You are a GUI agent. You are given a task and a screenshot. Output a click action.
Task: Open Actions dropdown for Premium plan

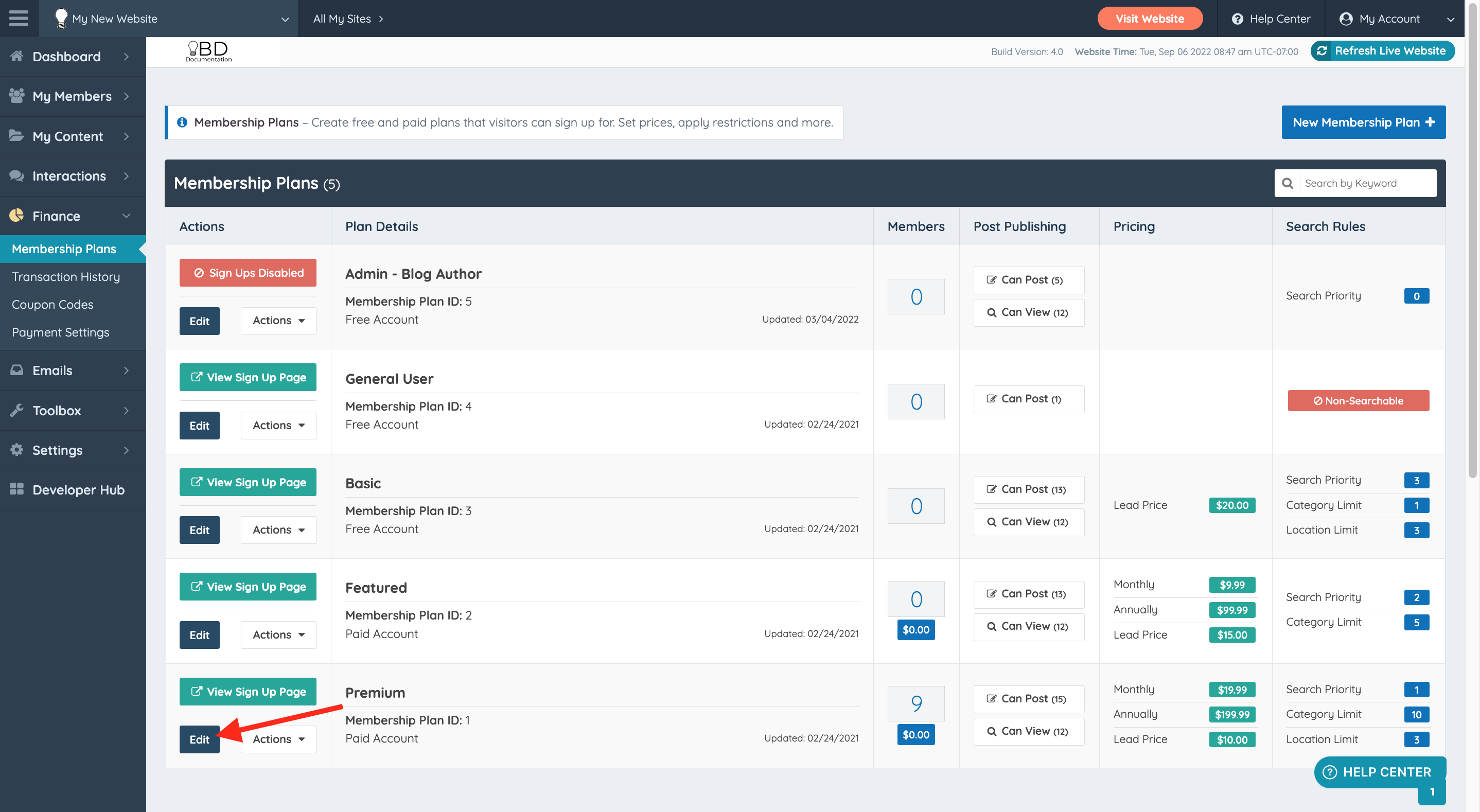[x=278, y=739]
